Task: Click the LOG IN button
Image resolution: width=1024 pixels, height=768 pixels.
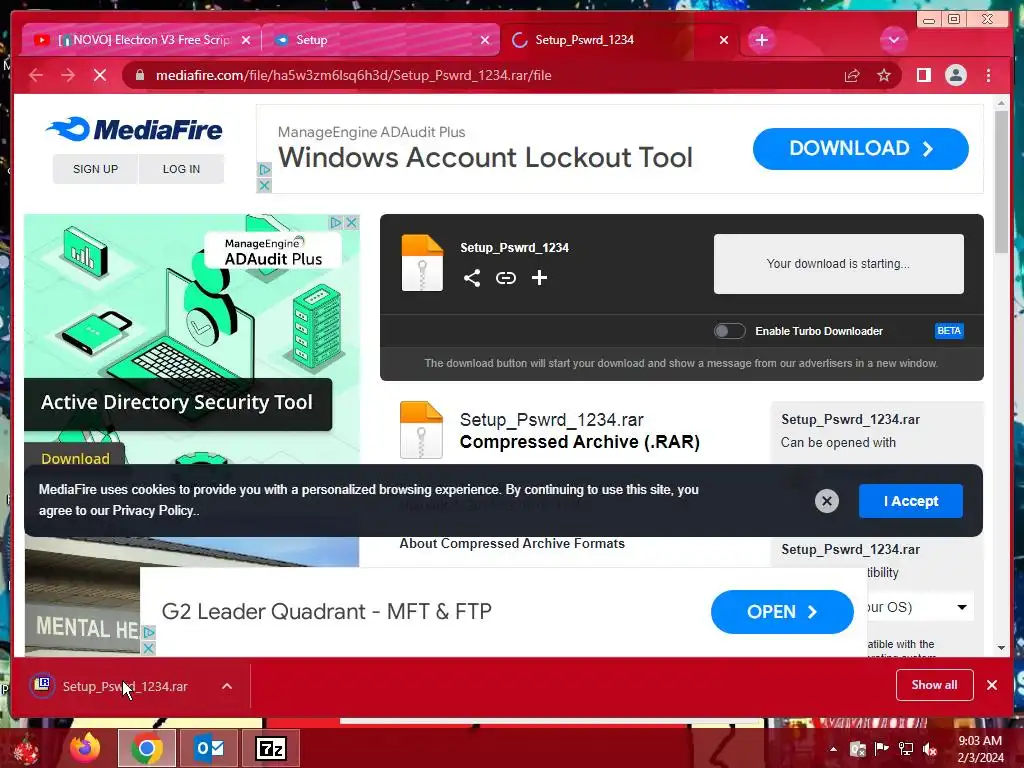Action: tap(182, 169)
